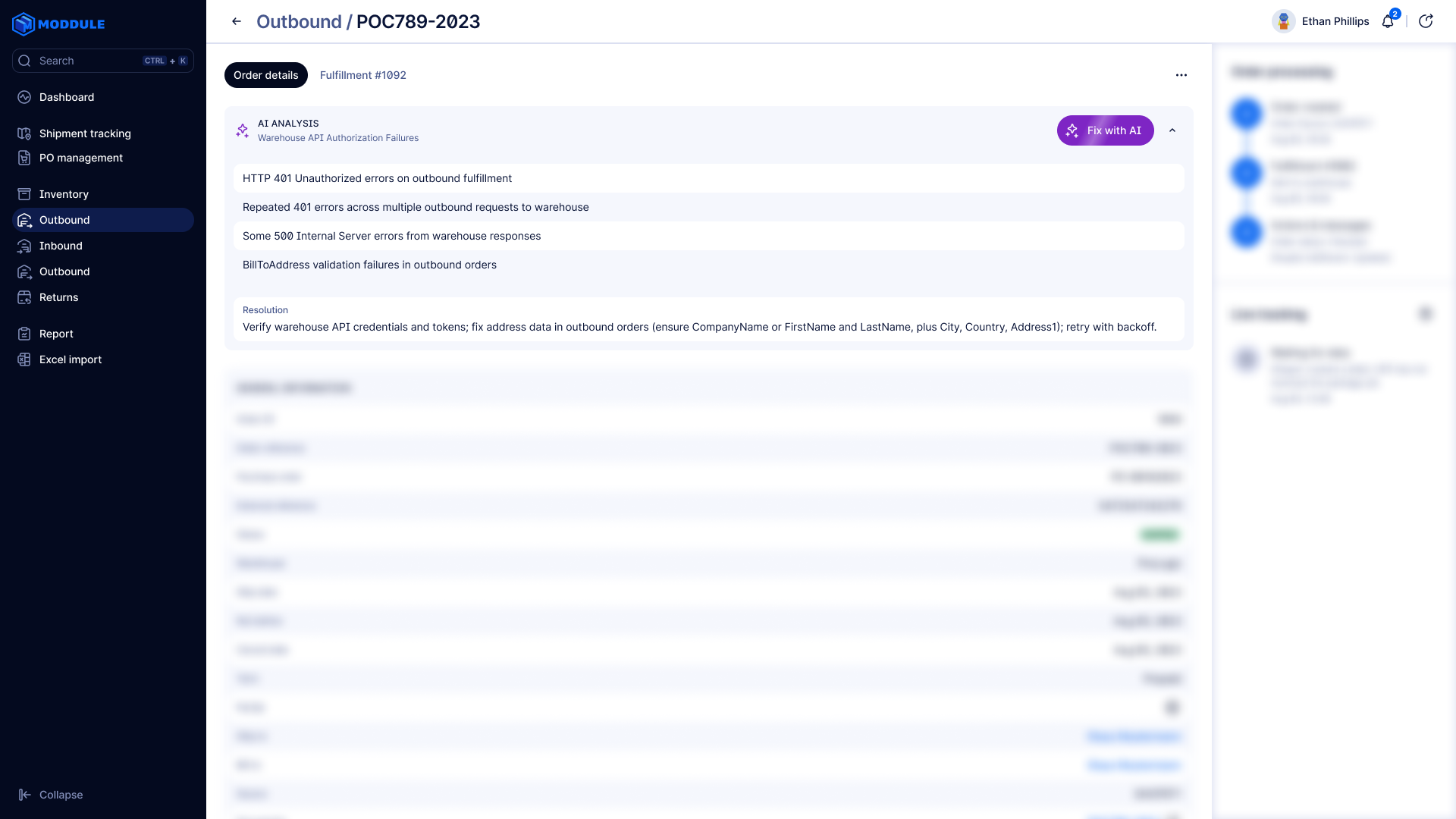
Task: Open Shipment tracking from the sidebar
Action: 85,133
